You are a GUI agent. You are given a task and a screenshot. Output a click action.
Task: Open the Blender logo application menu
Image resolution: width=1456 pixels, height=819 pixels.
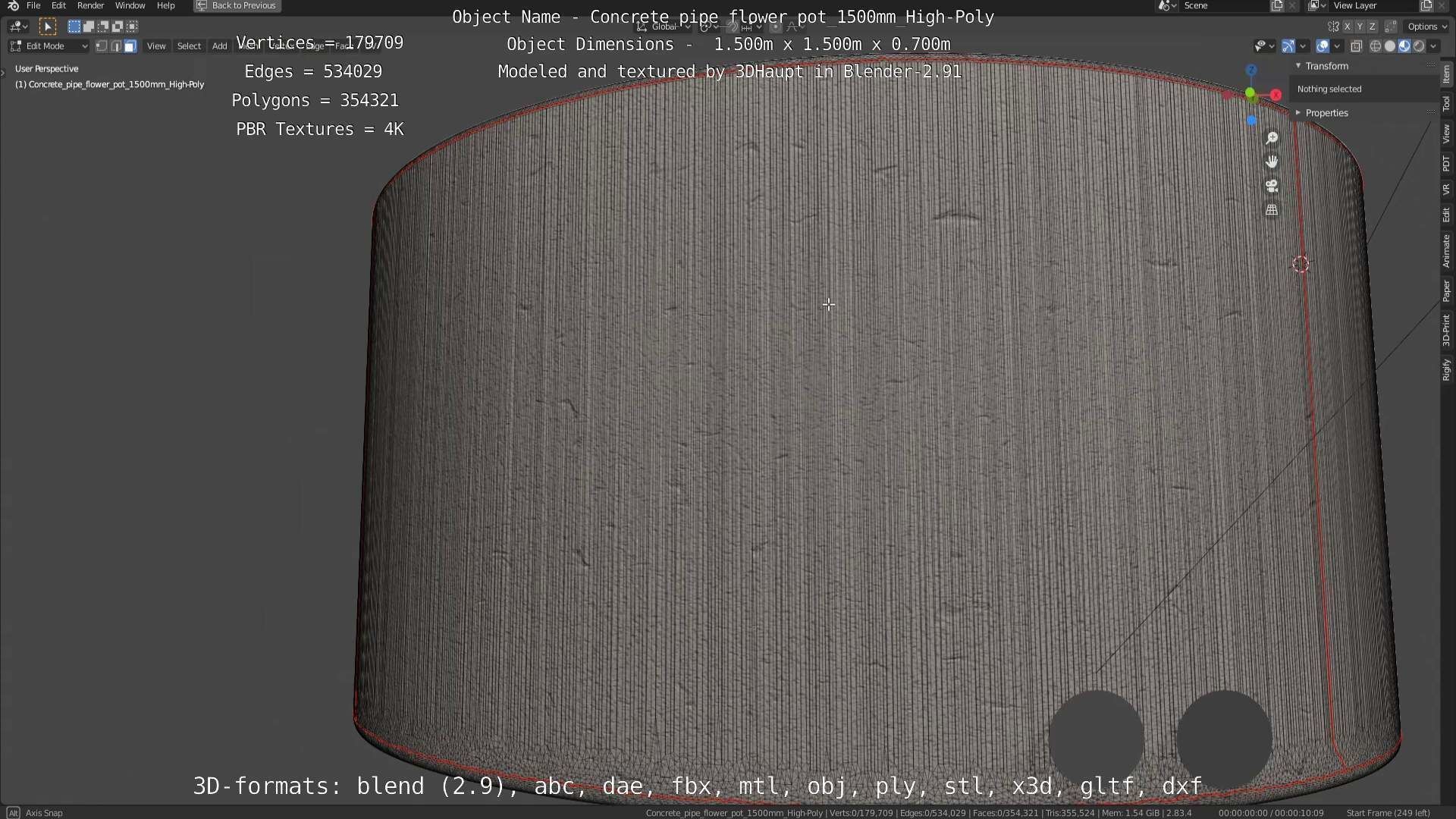(x=13, y=5)
